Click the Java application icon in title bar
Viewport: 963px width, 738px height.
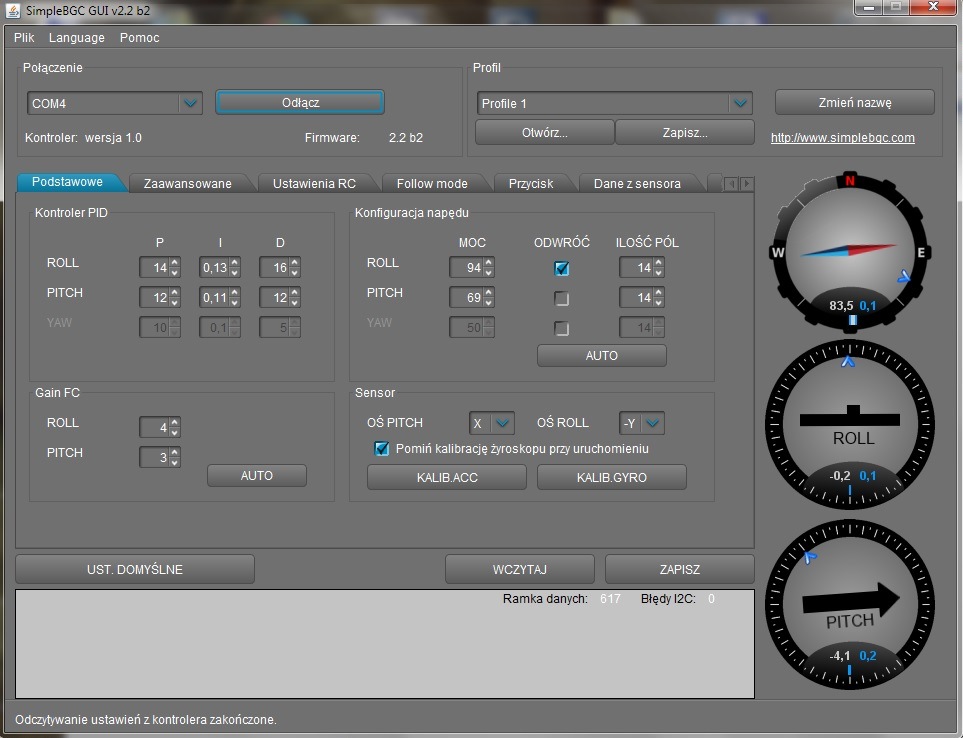click(x=13, y=9)
